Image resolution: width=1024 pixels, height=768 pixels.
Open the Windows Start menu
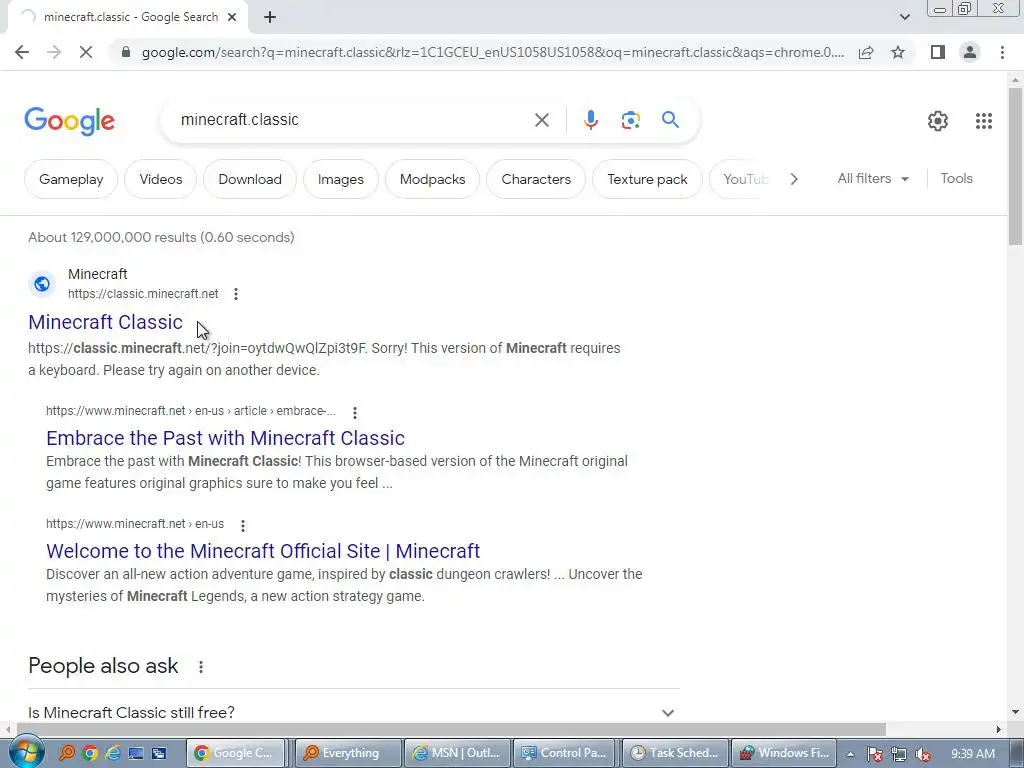pos(26,752)
